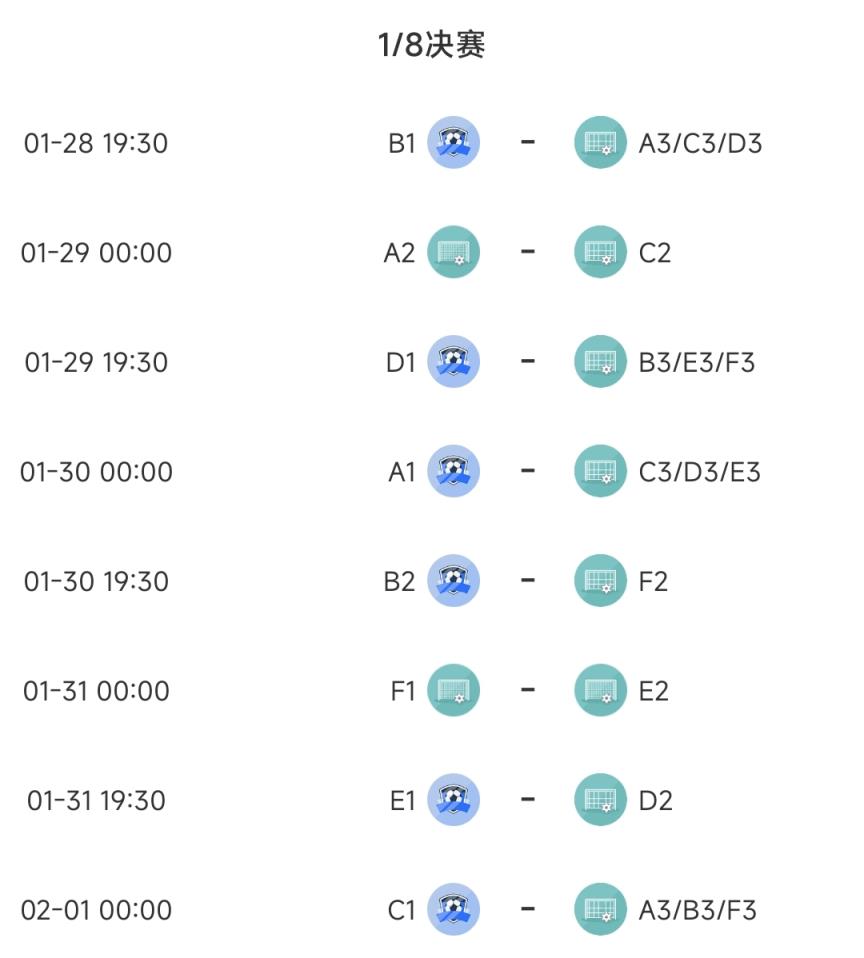Image resolution: width=864 pixels, height=958 pixels.
Task: Click the 1/8决赛 round heading
Action: (x=431, y=44)
